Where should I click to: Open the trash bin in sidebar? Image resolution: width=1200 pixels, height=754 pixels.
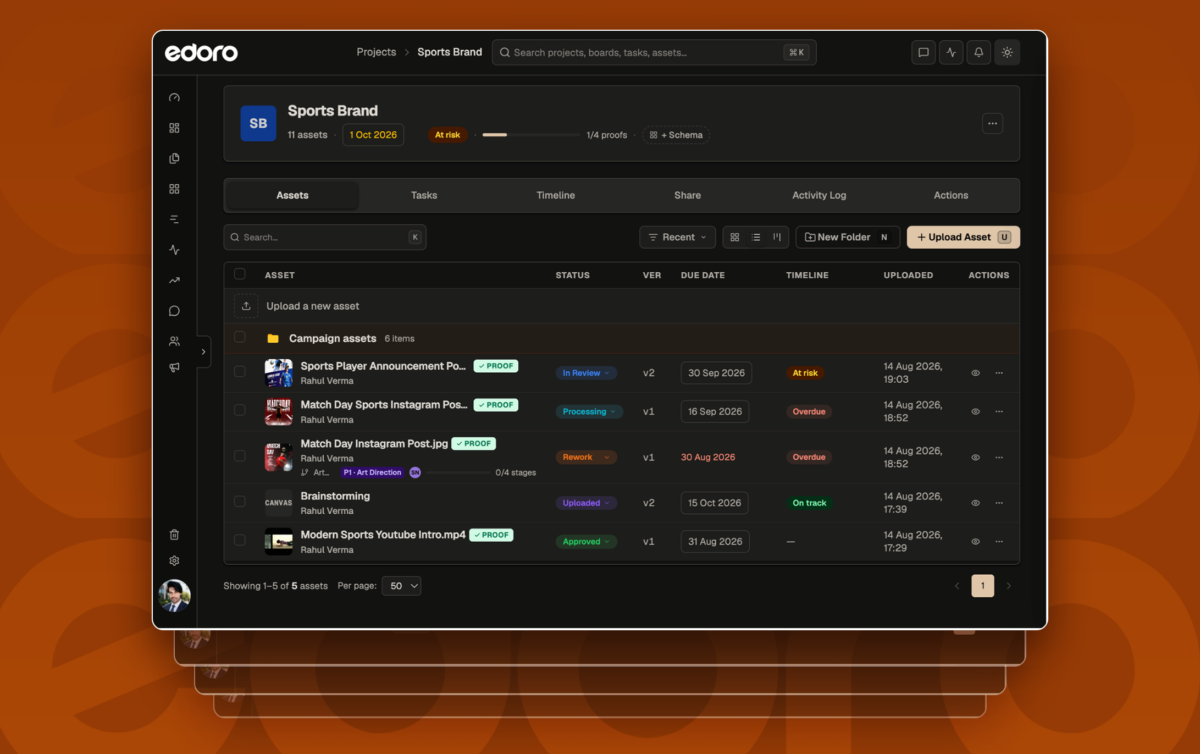[x=174, y=535]
